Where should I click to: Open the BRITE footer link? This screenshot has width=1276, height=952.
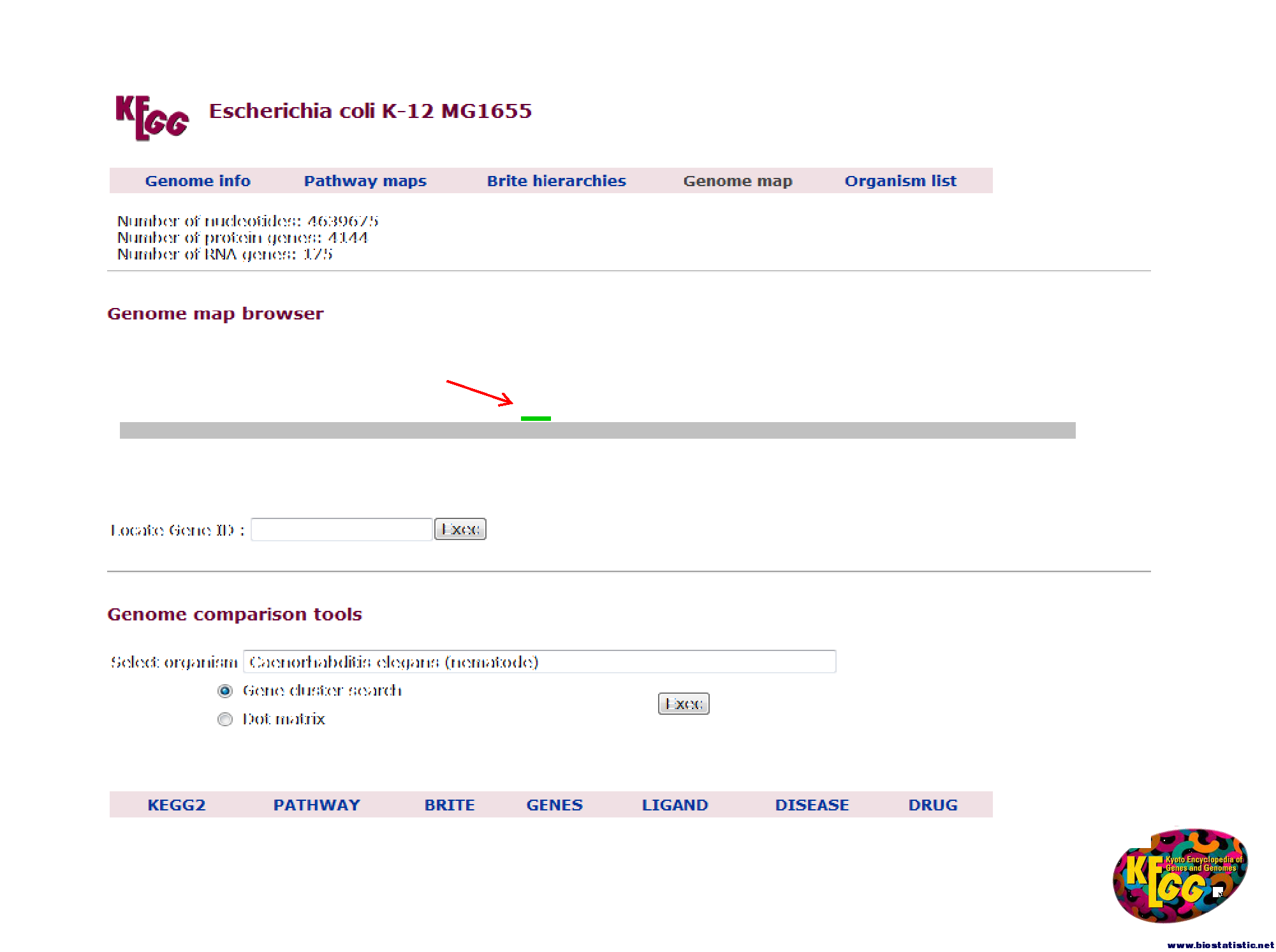pyautogui.click(x=450, y=805)
